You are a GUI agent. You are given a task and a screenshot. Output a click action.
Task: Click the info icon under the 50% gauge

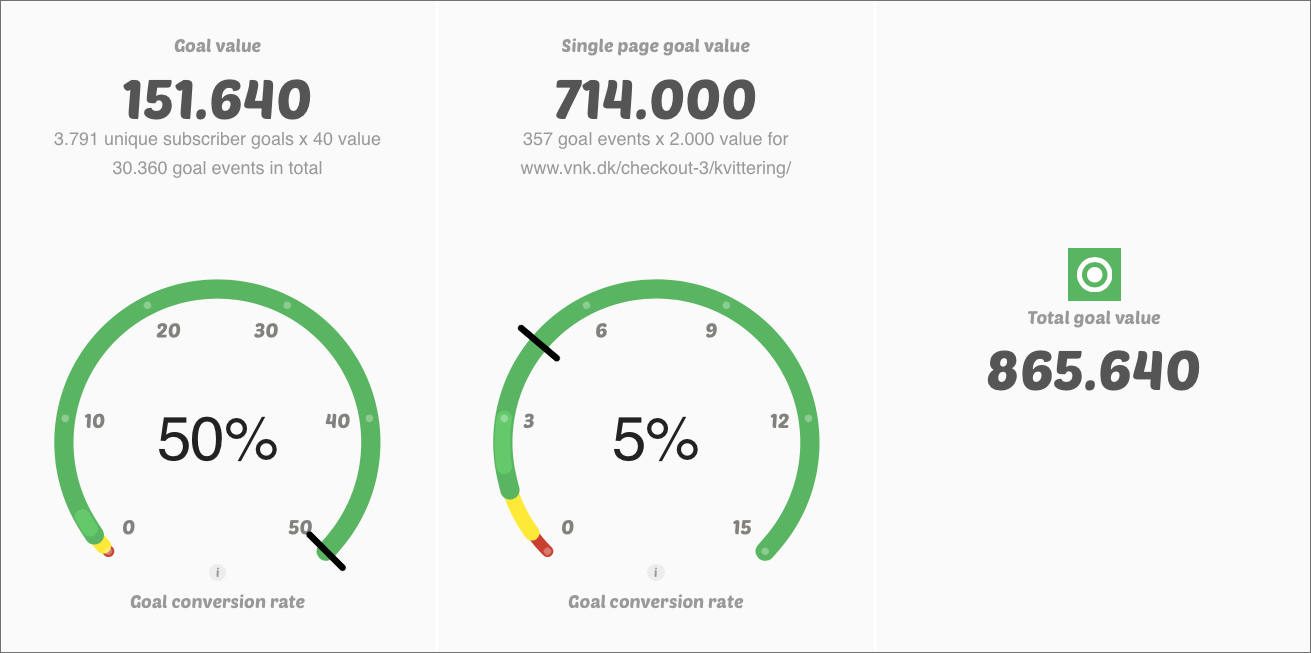pos(218,573)
